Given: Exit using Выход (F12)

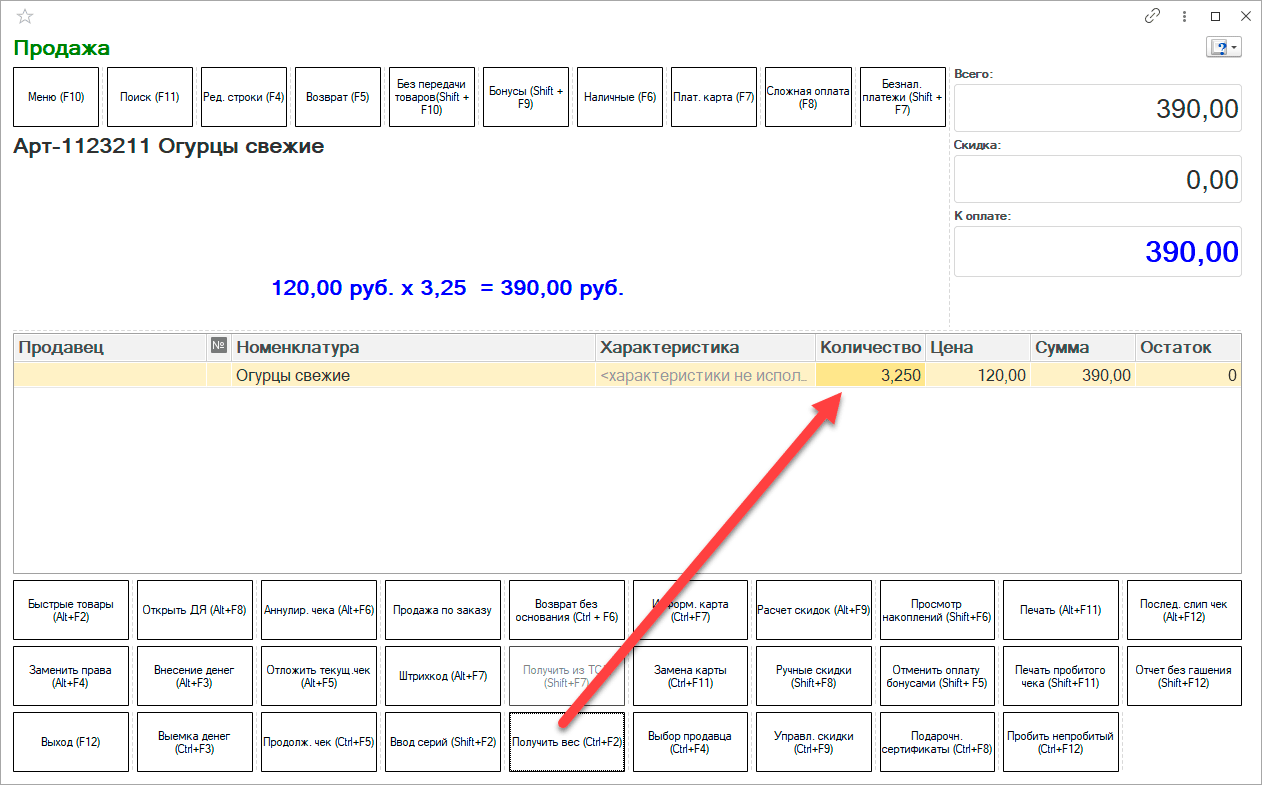Looking at the screenshot, I should coord(71,742).
